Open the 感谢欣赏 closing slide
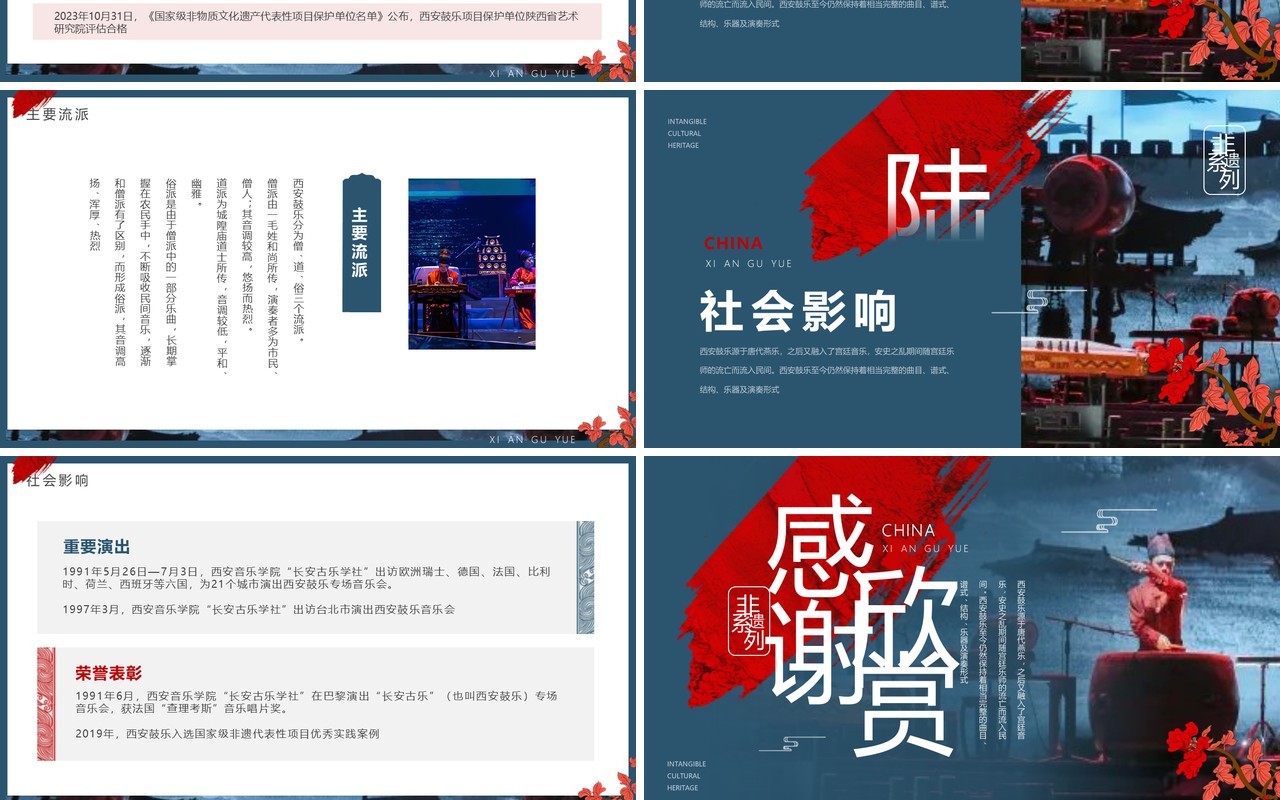The width and height of the screenshot is (1280, 800). tap(962, 628)
